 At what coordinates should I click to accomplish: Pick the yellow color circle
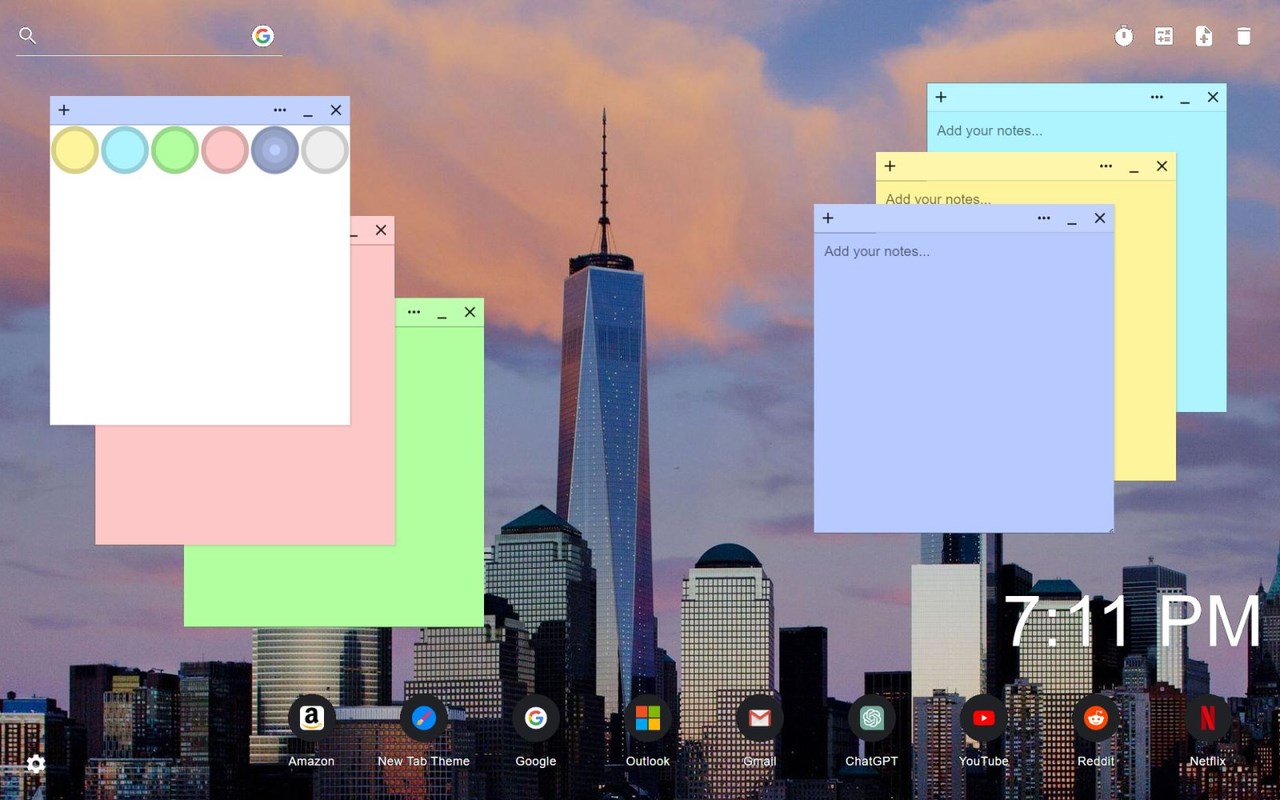75,150
